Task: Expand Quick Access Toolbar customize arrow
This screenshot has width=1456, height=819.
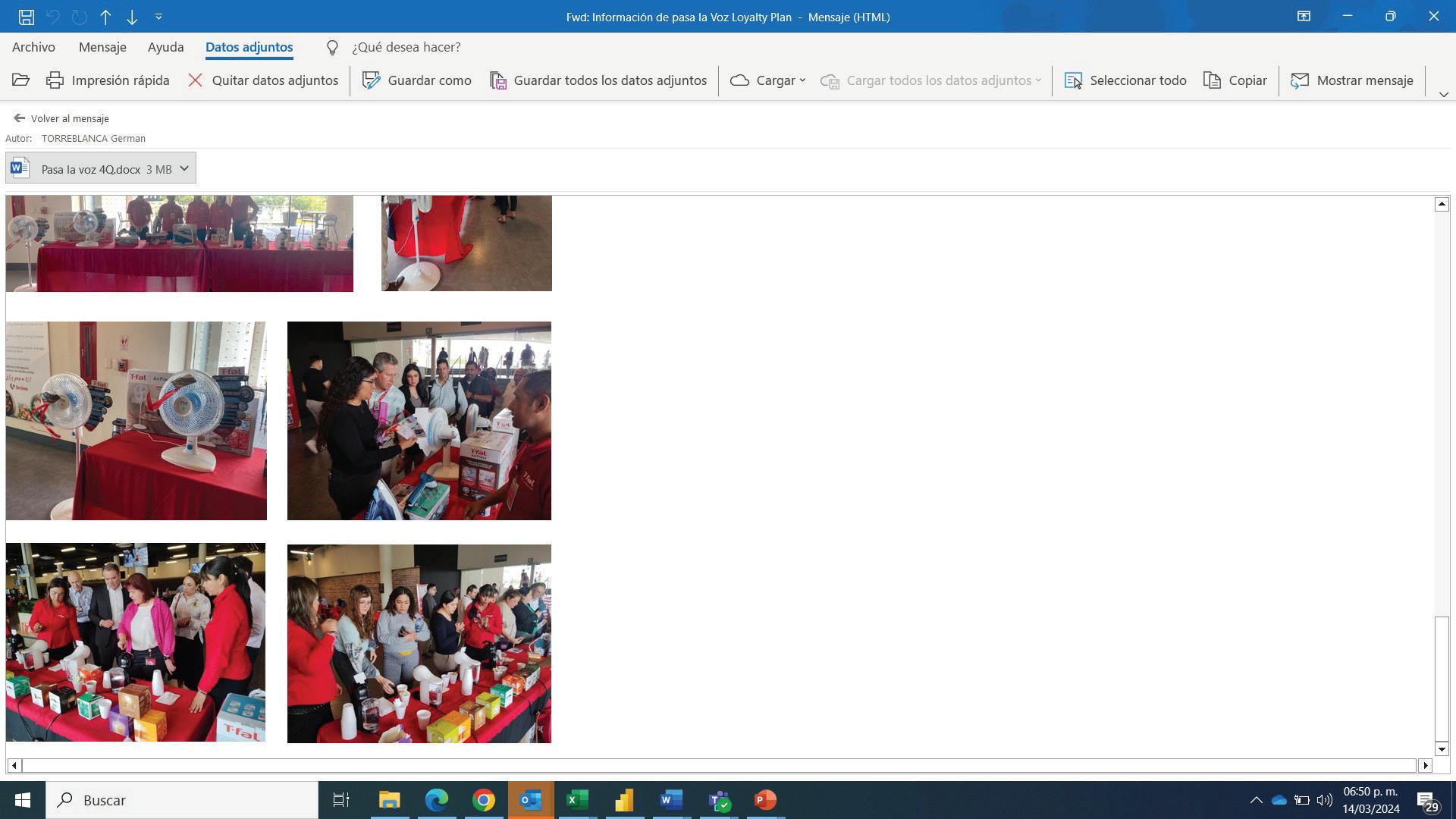Action: point(158,17)
